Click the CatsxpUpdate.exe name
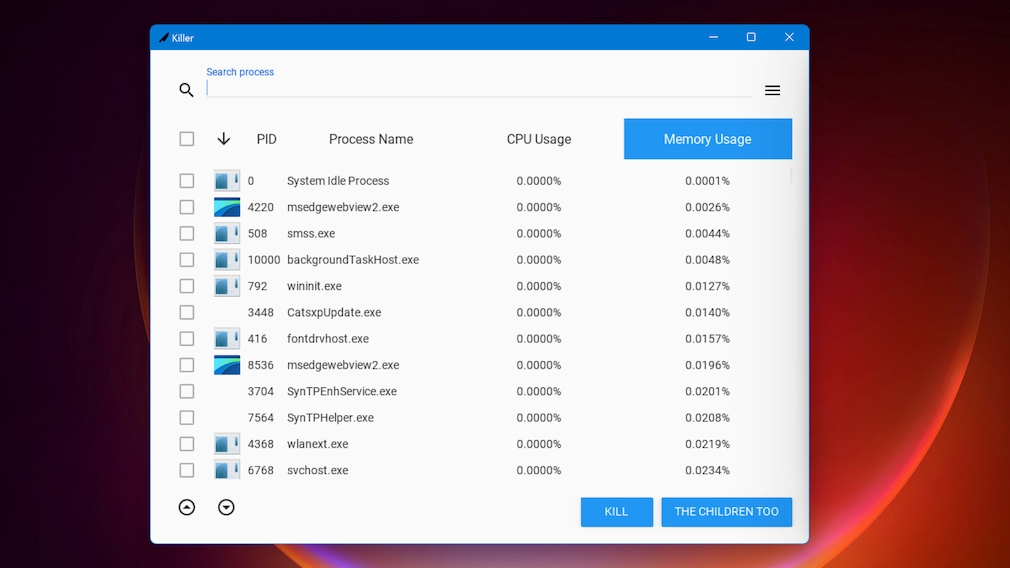 pos(334,312)
